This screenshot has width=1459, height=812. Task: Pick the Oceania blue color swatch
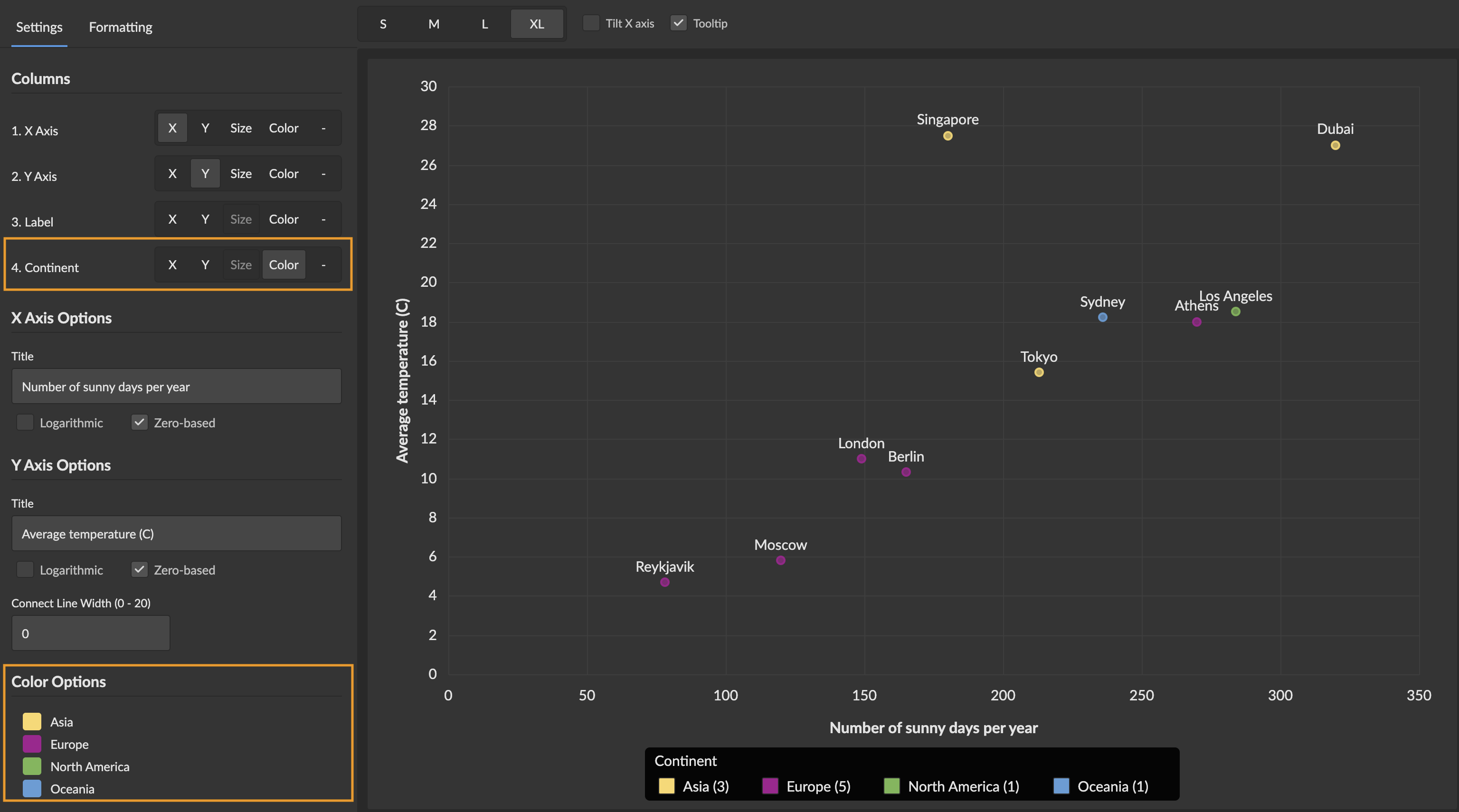32,788
